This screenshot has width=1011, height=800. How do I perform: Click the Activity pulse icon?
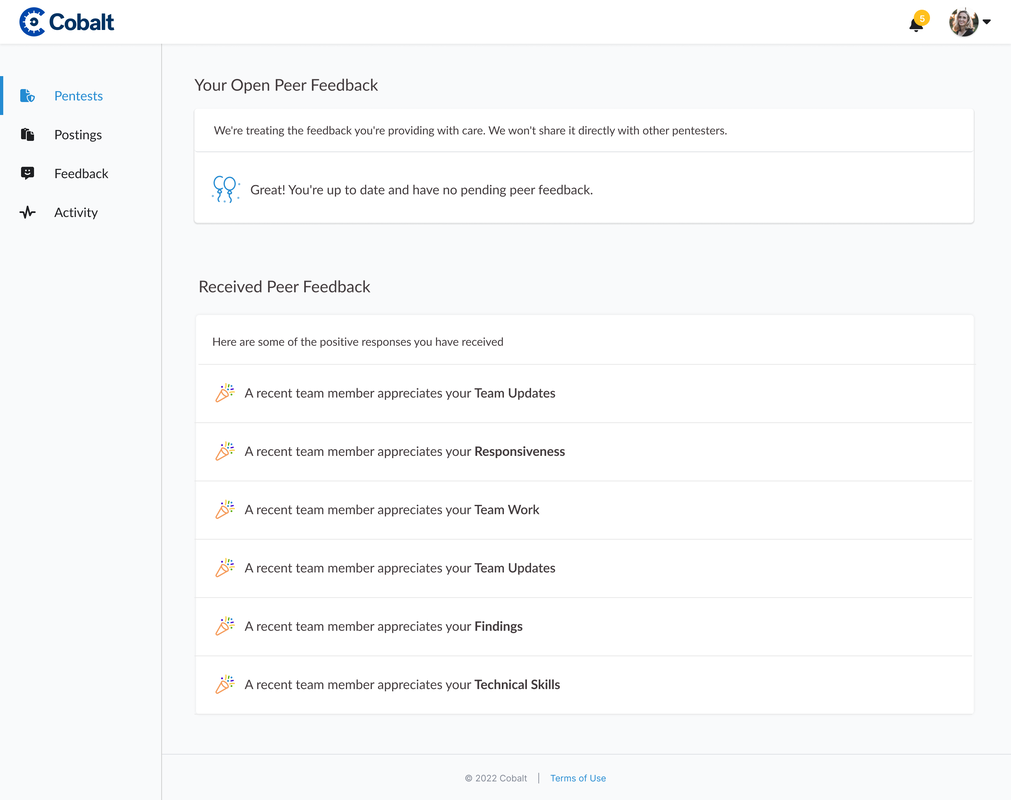[x=28, y=212]
